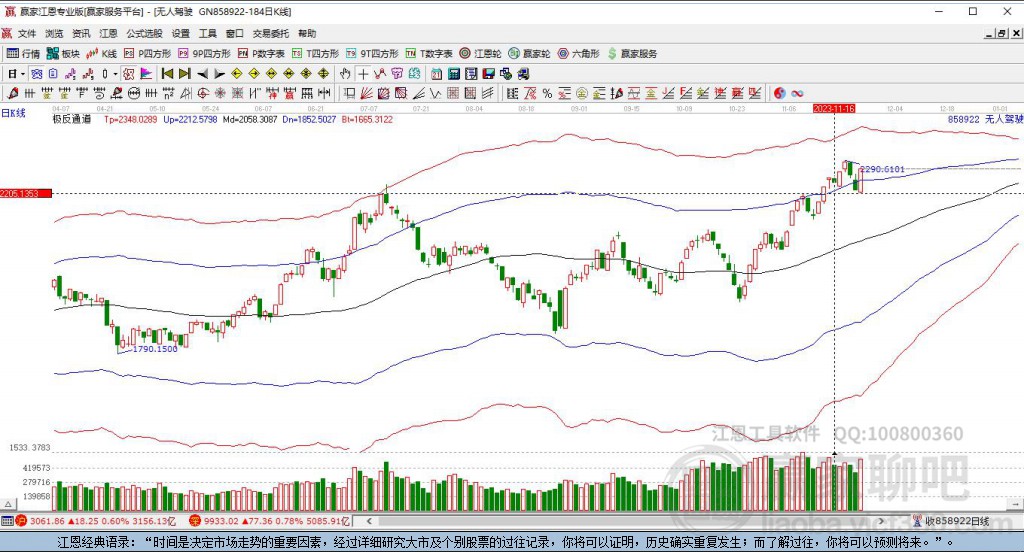
Task: Click the 深 index status 9933.02
Action: 270,521
